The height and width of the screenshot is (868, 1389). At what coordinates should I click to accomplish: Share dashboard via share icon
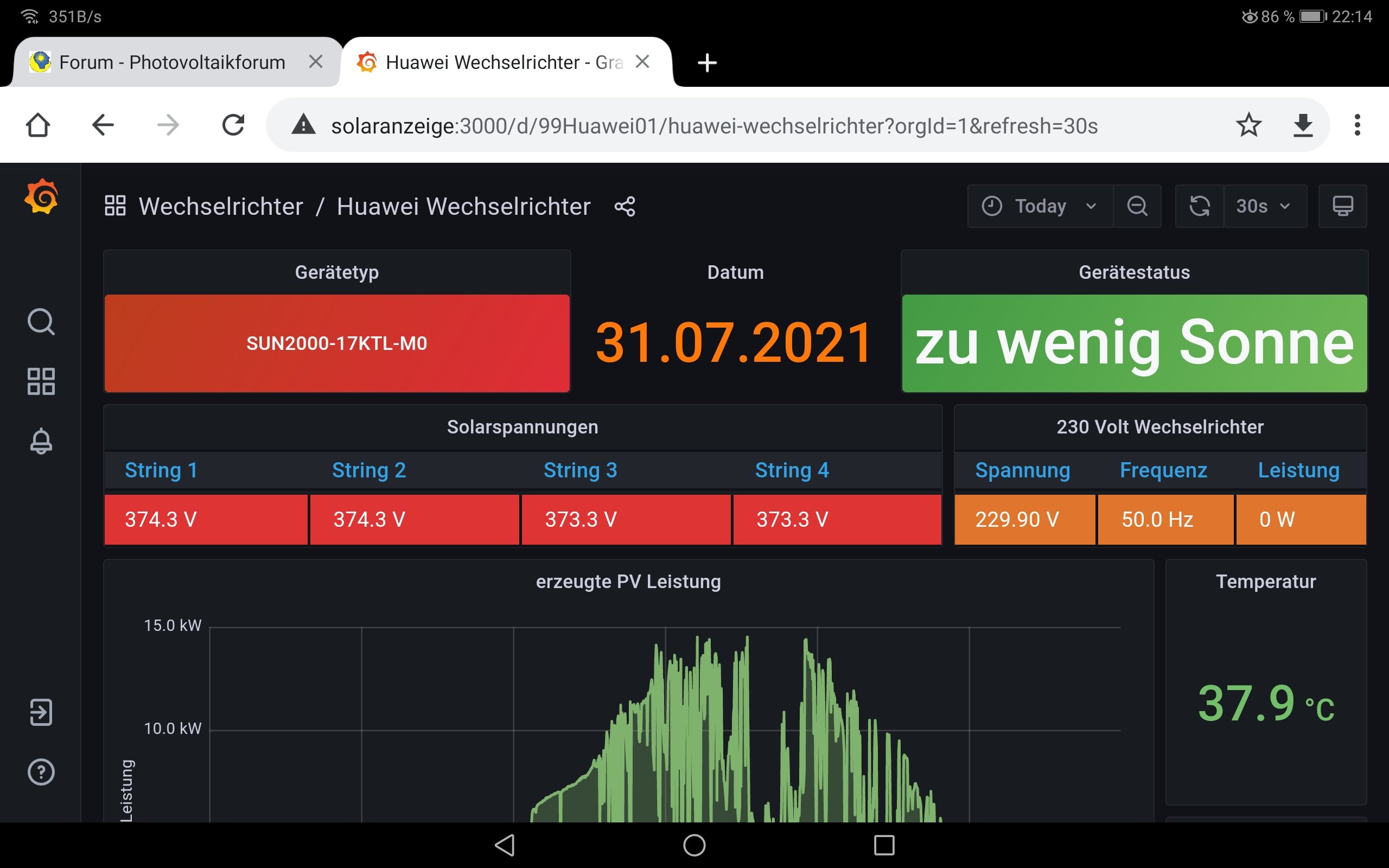[x=625, y=207]
